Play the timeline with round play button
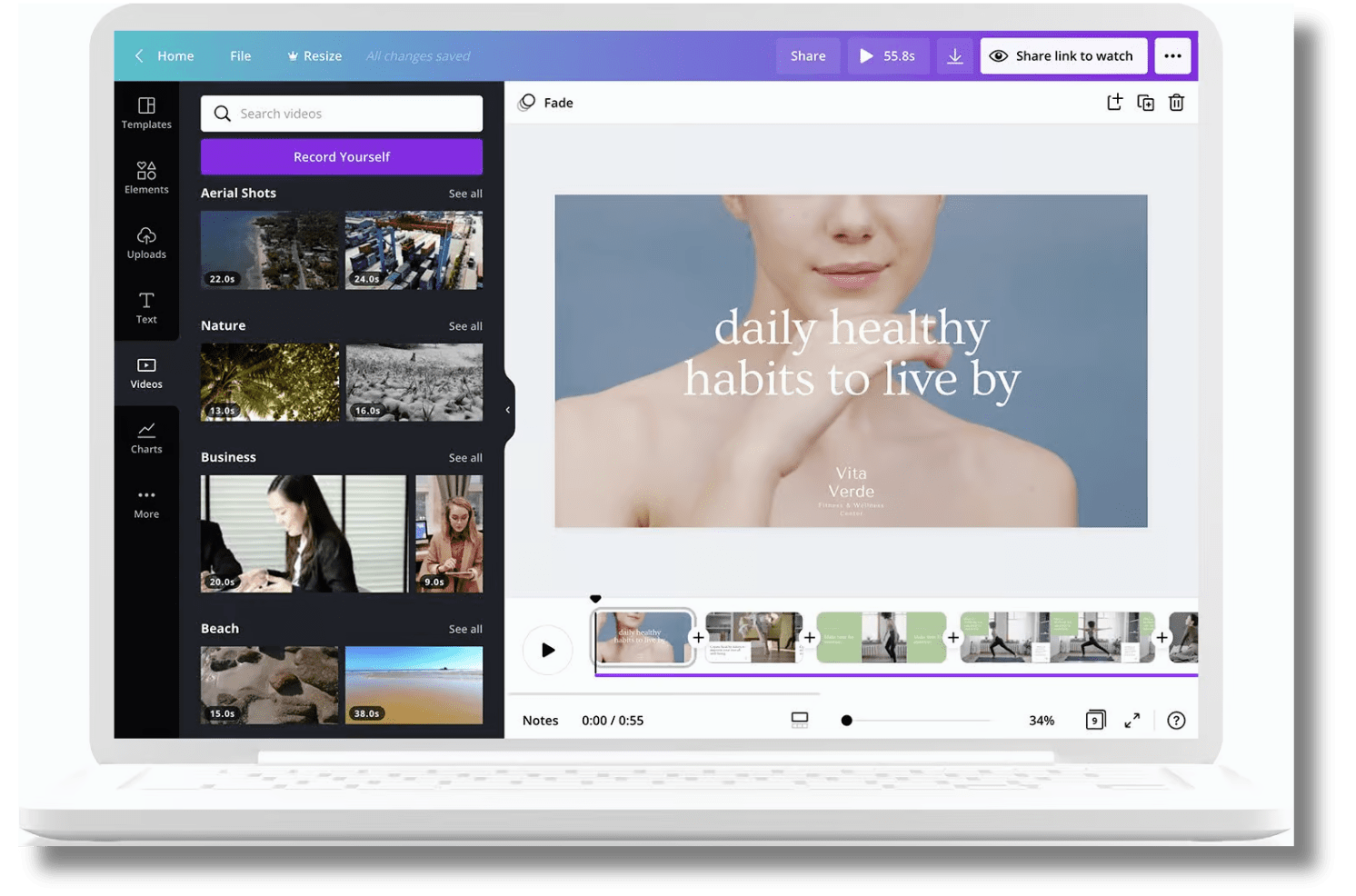Image resolution: width=1356 pixels, height=896 pixels. (x=547, y=650)
